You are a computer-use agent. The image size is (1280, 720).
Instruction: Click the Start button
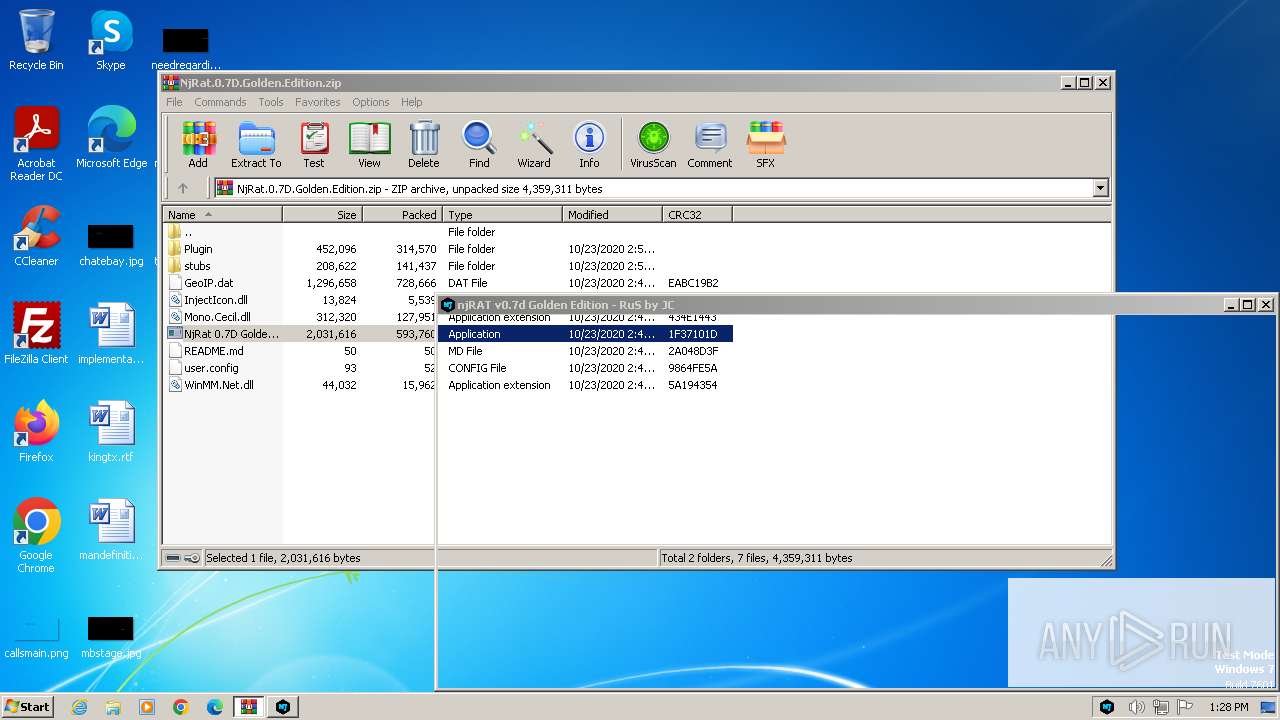point(28,706)
